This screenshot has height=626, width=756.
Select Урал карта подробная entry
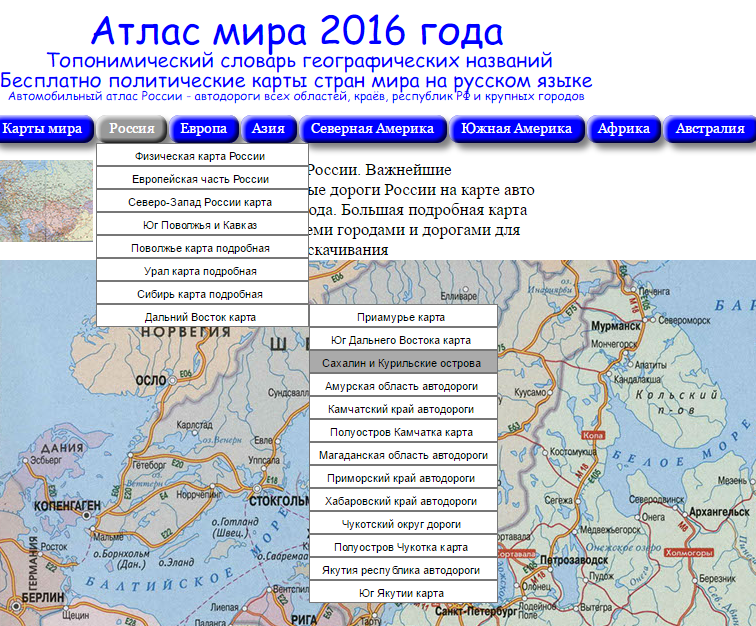click(202, 271)
